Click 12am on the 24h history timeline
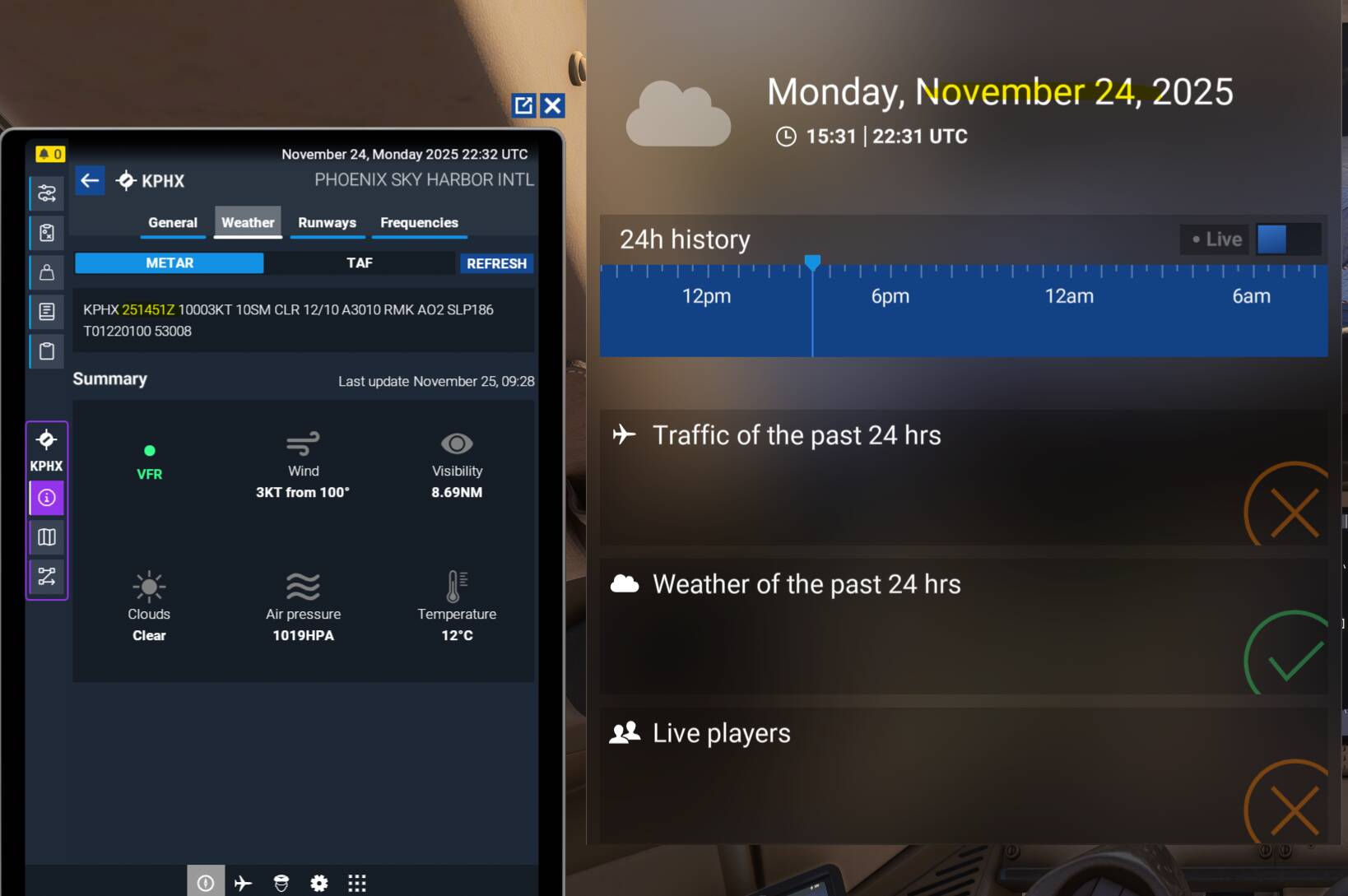Image resolution: width=1348 pixels, height=896 pixels. click(1069, 297)
